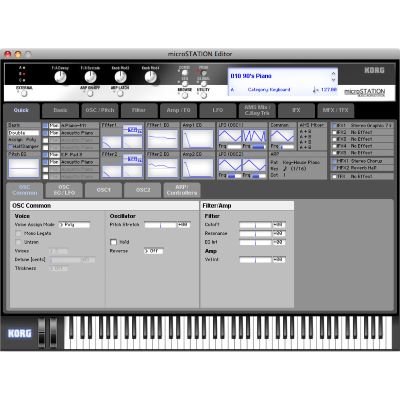Click the 010 90's Piano program name

point(251,76)
